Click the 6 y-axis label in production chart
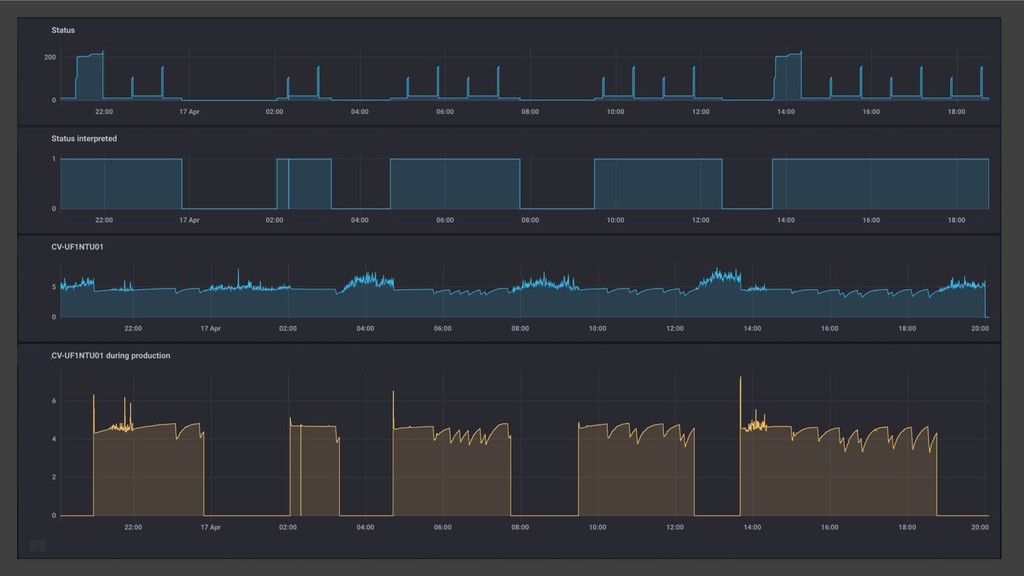1024x576 pixels. (x=54, y=401)
